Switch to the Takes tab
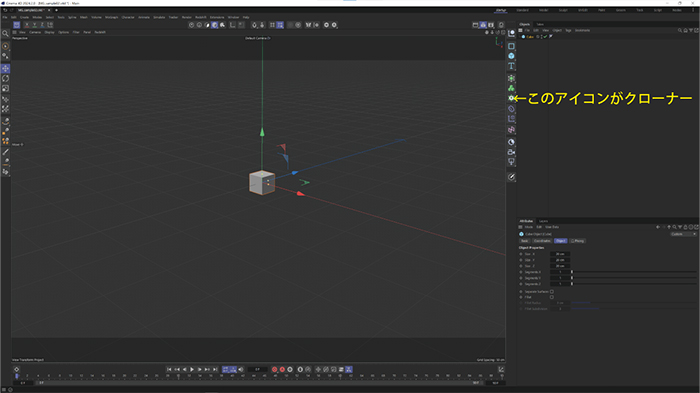 (x=540, y=25)
